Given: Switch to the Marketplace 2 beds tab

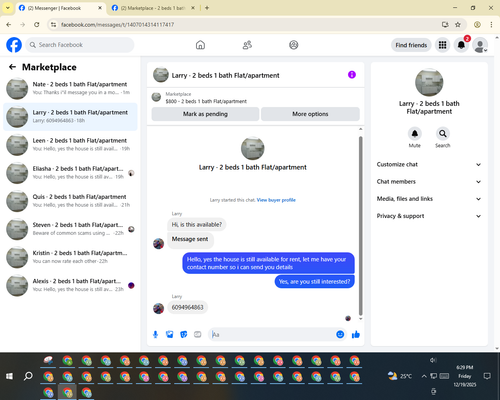Looking at the screenshot, I should tap(153, 8).
